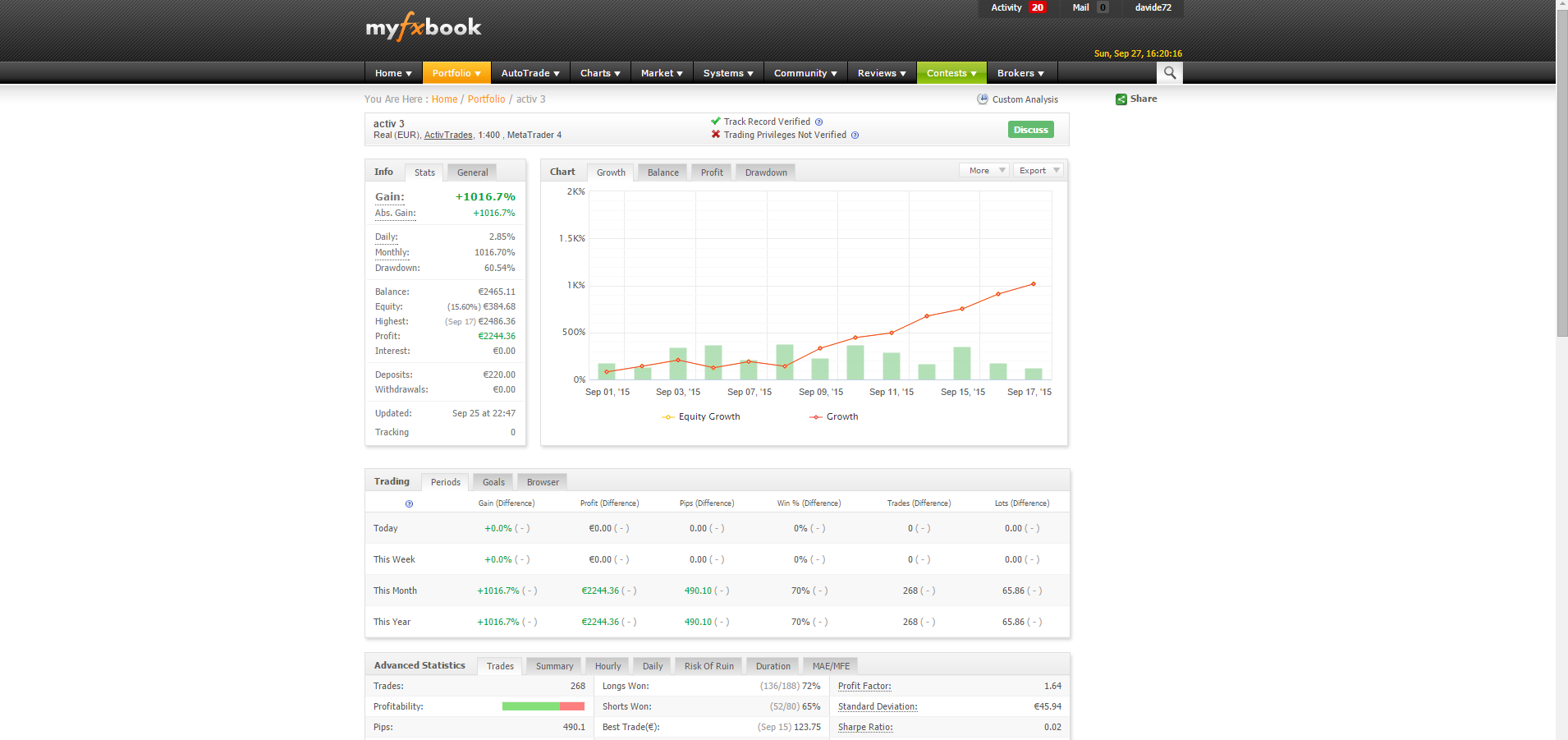Select the Balance chart tab
The height and width of the screenshot is (740, 1568).
663,172
